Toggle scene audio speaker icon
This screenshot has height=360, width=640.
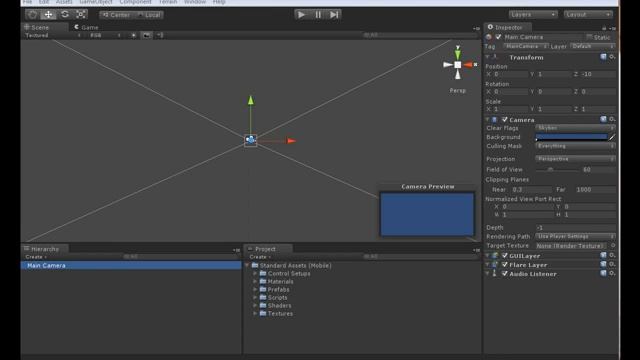click(x=160, y=36)
